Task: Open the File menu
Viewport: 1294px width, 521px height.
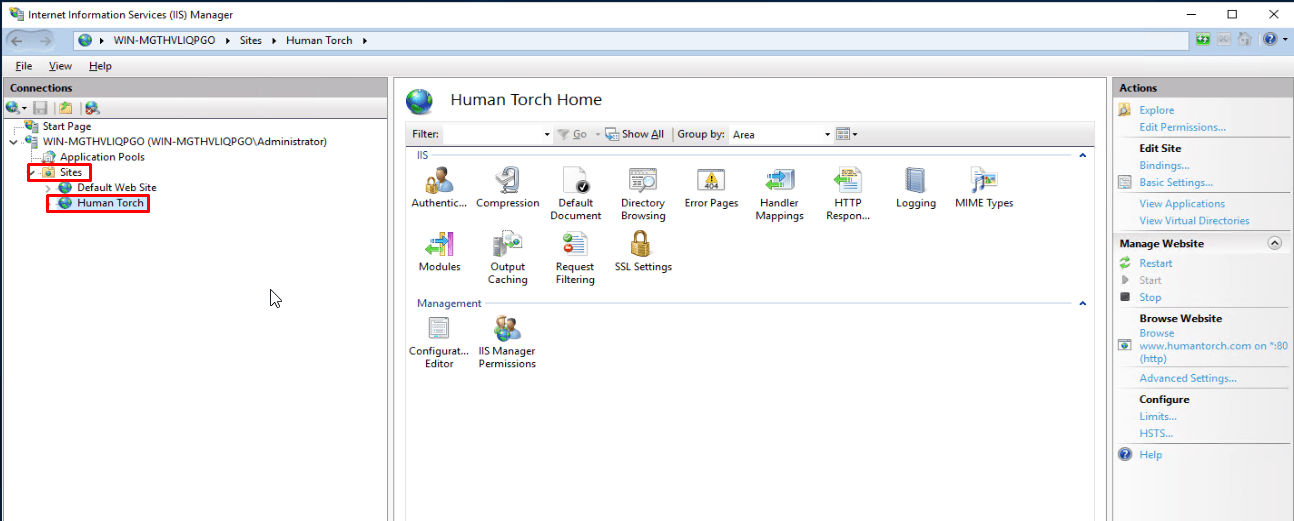Action: (24, 66)
